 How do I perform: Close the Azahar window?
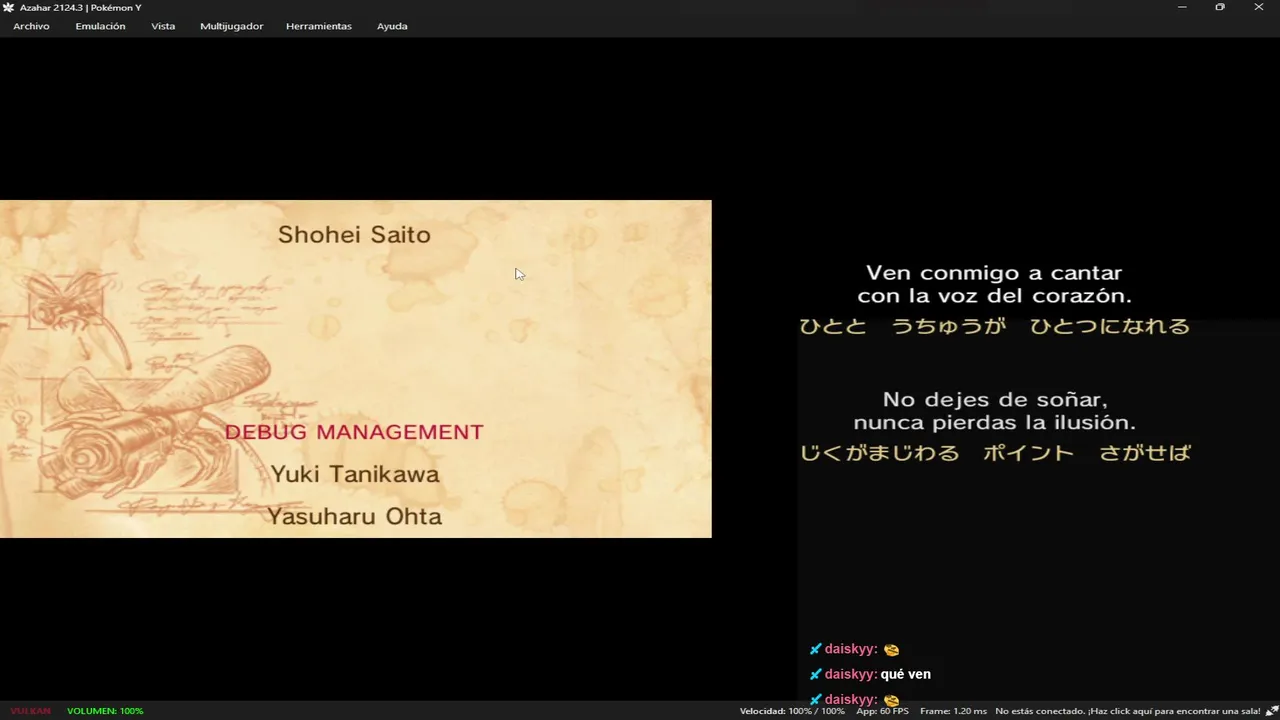pos(1259,8)
